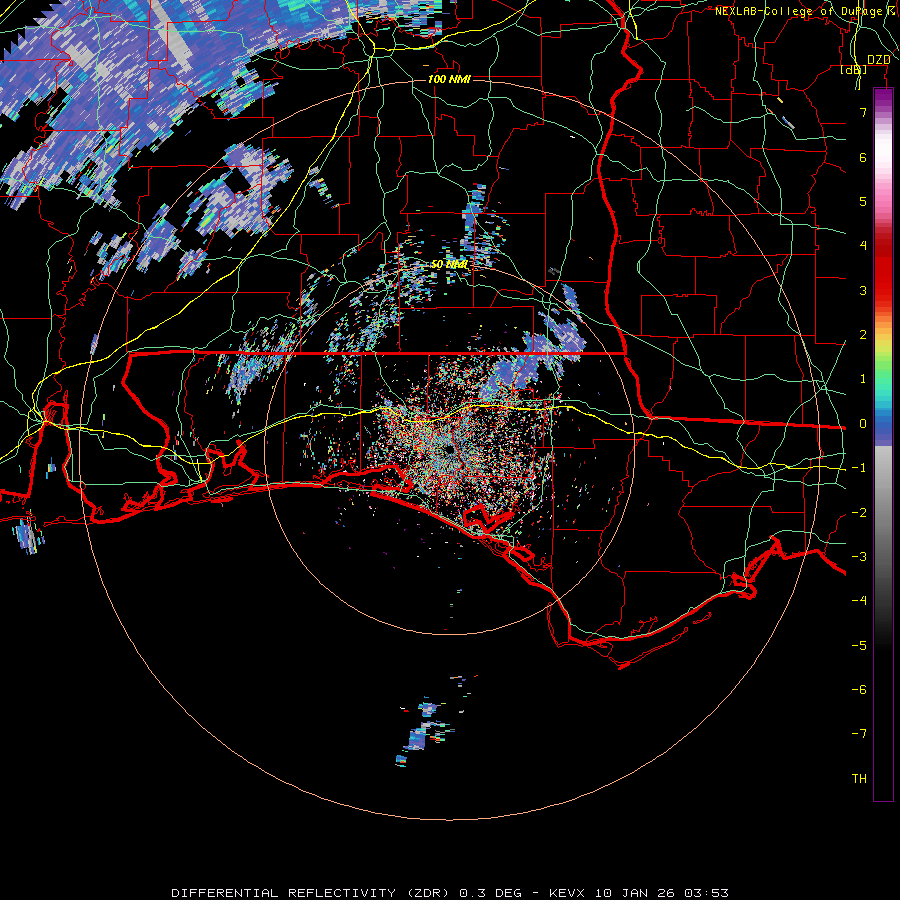Click the "TH" threshold label on scale
Viewport: 900px width, 900px height.
(859, 779)
